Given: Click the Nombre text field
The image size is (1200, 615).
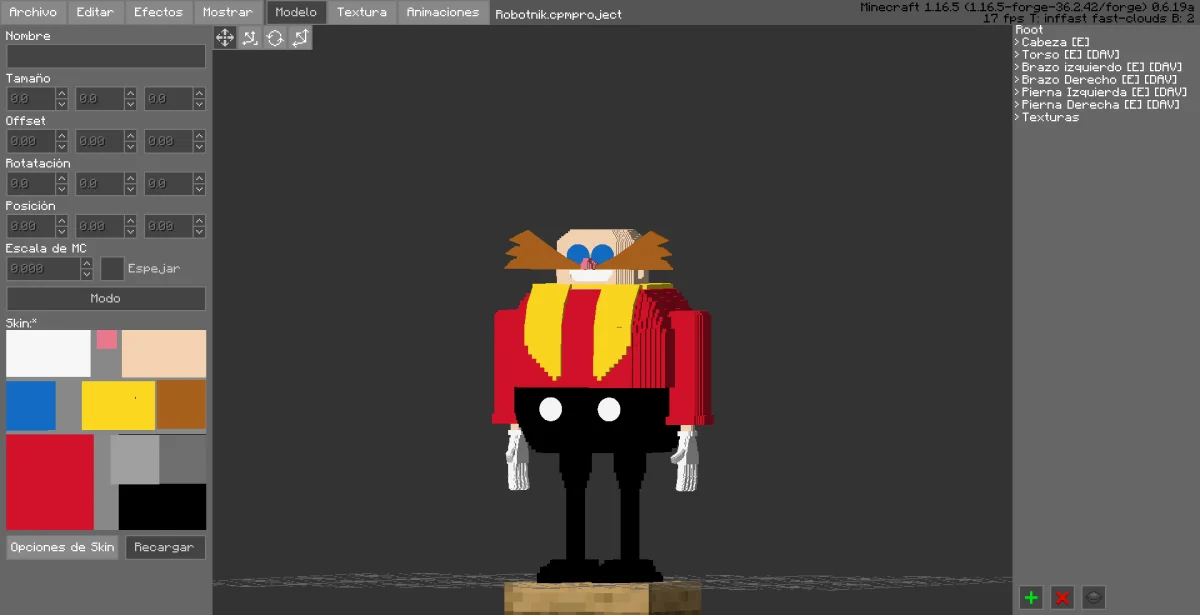Looking at the screenshot, I should [x=106, y=56].
